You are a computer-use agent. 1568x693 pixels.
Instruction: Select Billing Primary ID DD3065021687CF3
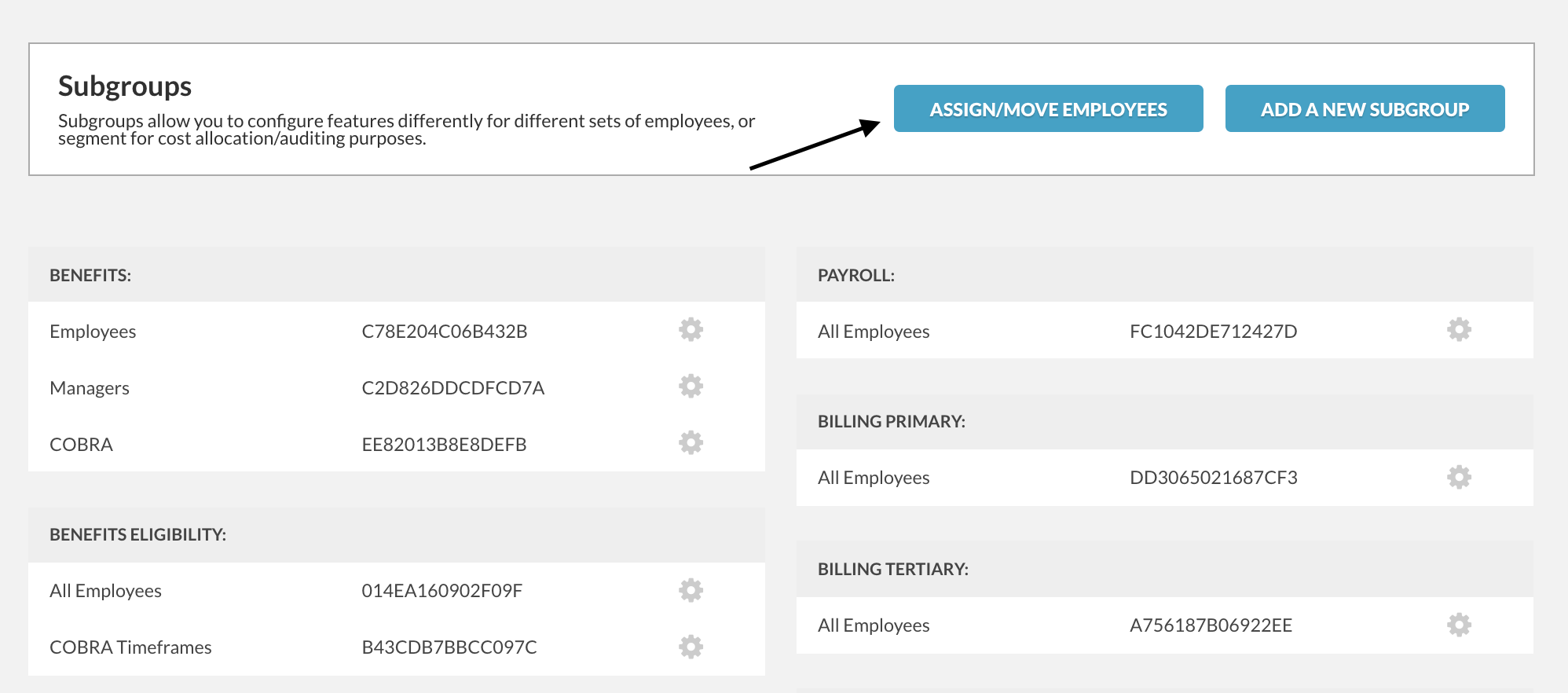click(x=1213, y=478)
